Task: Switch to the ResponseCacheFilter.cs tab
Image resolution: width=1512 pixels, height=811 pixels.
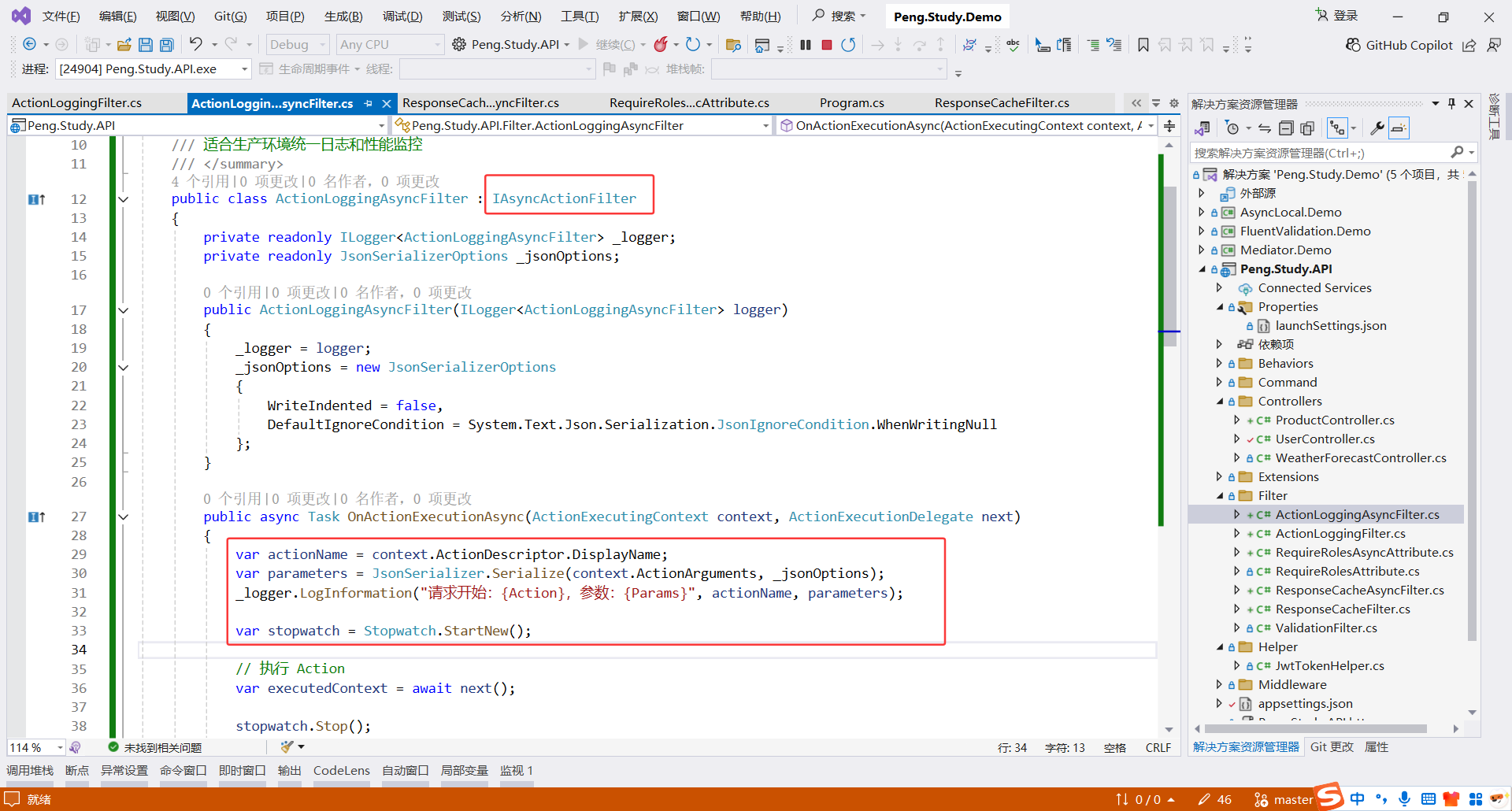Action: pos(1002,103)
